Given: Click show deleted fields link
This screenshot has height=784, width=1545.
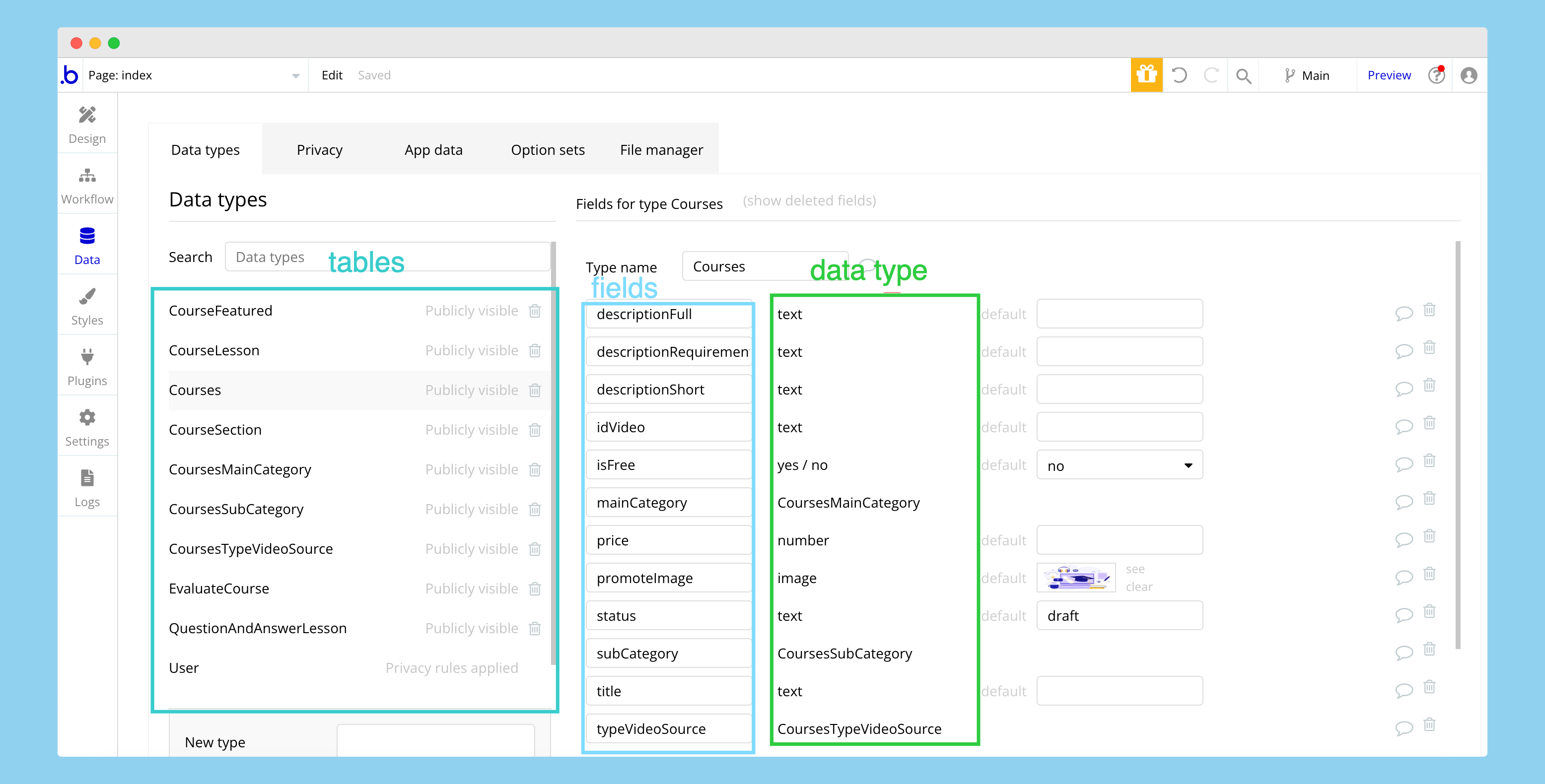Looking at the screenshot, I should 809,201.
